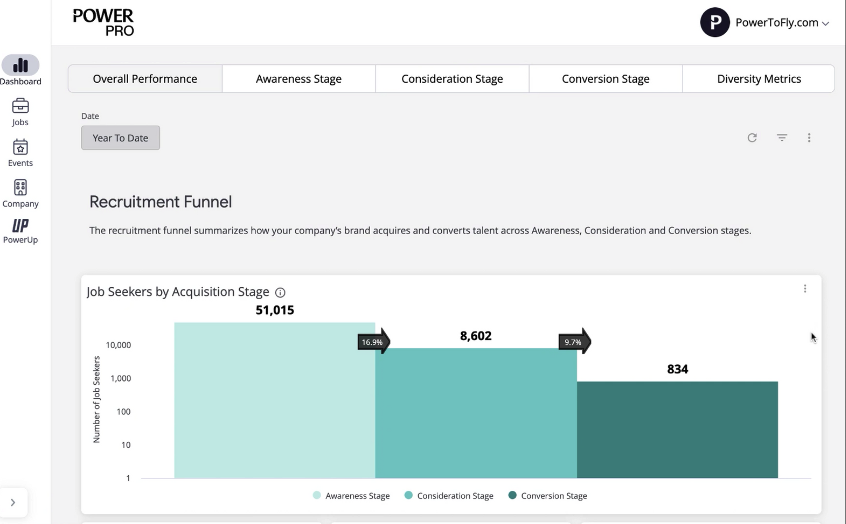Viewport: 846px width, 524px height.
Task: Toggle Consideration Stage legend item
Action: [448, 496]
